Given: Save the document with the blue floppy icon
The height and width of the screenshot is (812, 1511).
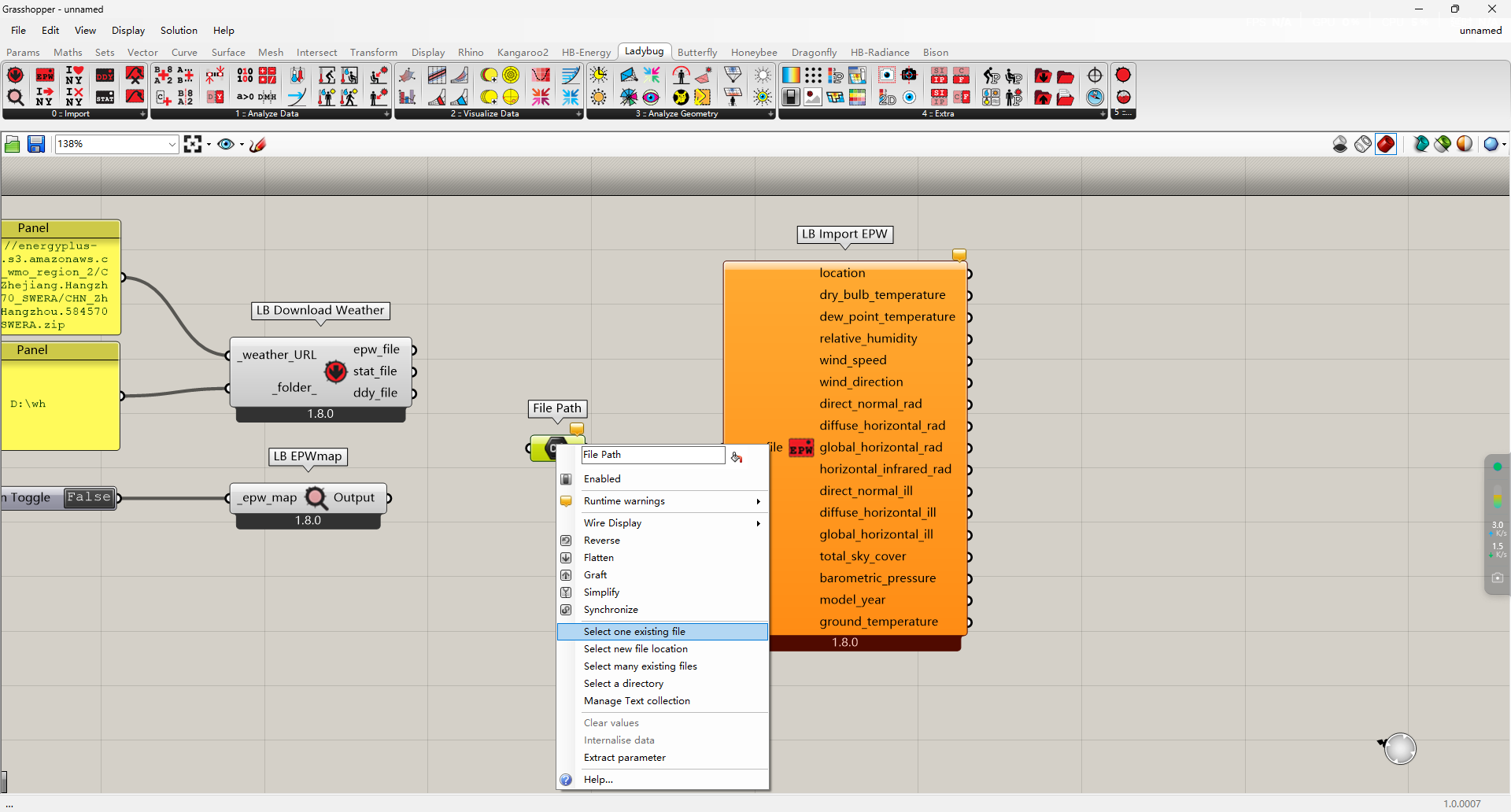Looking at the screenshot, I should 36,144.
